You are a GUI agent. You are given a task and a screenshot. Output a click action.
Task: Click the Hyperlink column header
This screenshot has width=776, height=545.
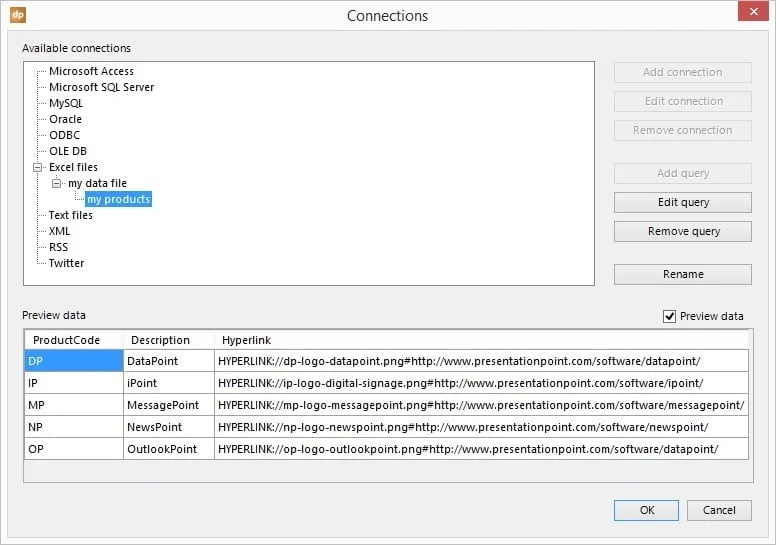[x=481, y=340]
